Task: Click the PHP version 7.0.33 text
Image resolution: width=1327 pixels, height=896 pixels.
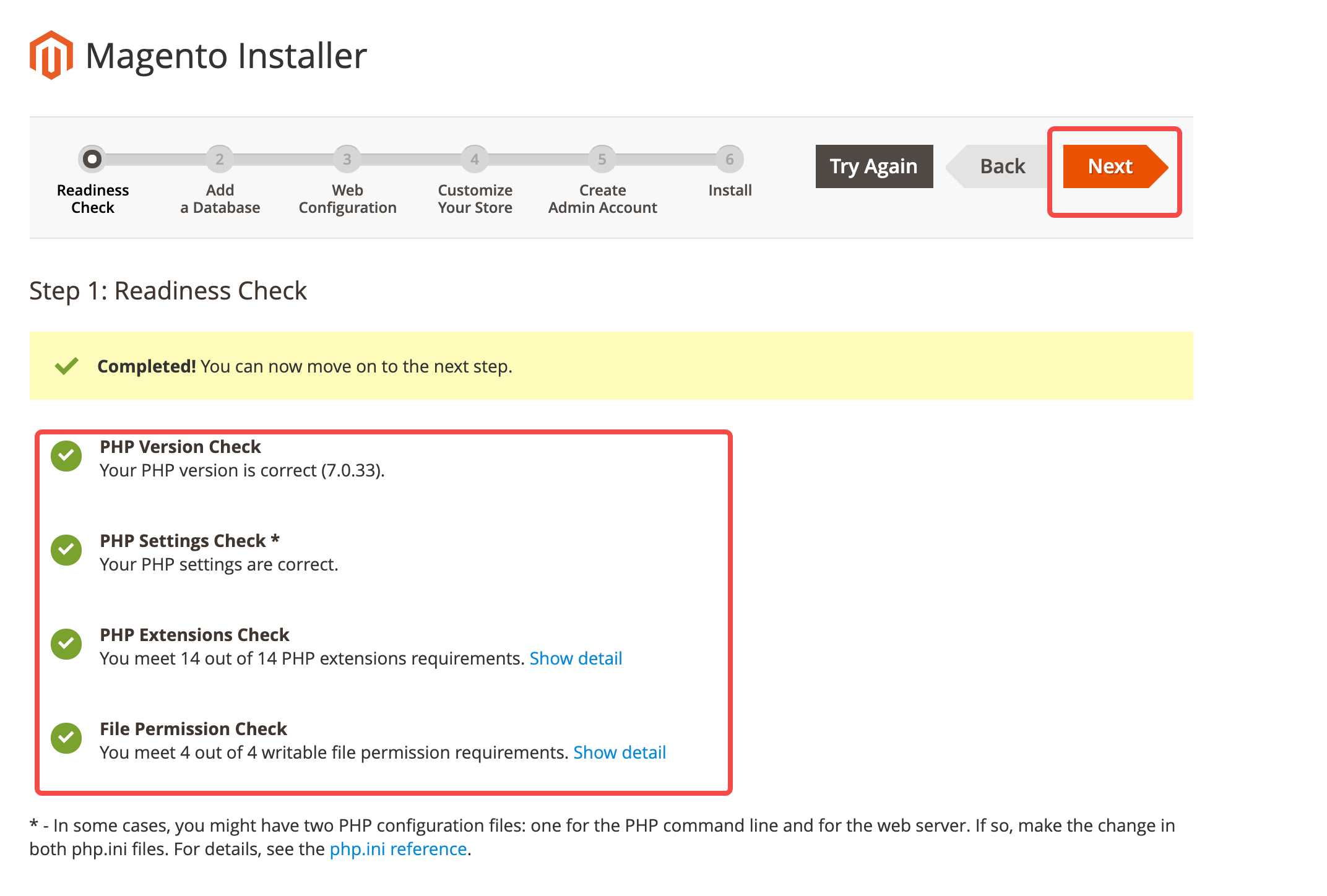Action: click(243, 470)
